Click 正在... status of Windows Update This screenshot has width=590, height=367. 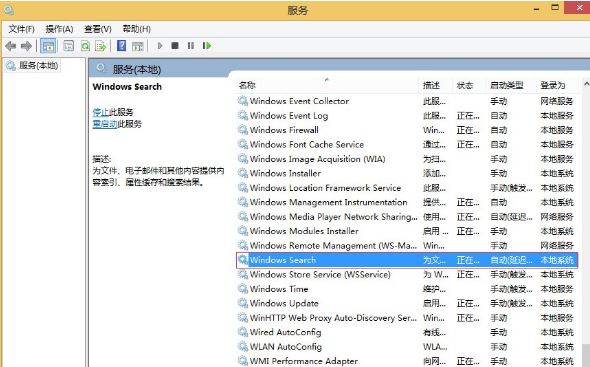pyautogui.click(x=468, y=303)
